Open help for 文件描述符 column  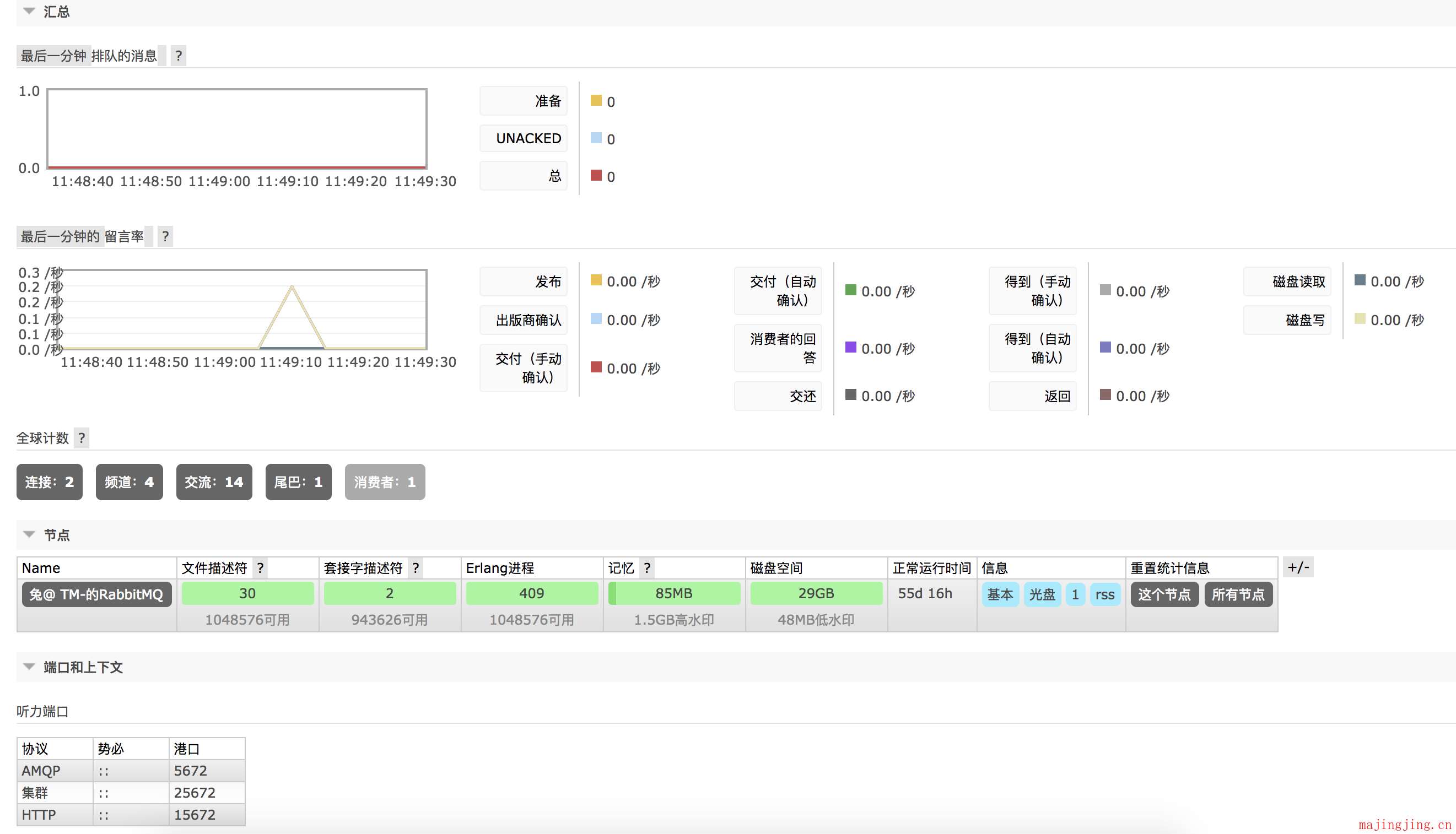click(261, 567)
